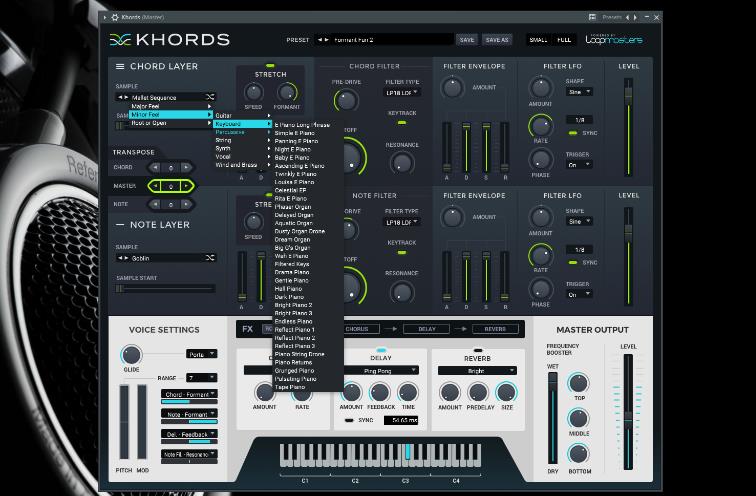This screenshot has width=756, height=496.
Task: Adjust the Frequency Booster Top knob
Action: (x=578, y=383)
